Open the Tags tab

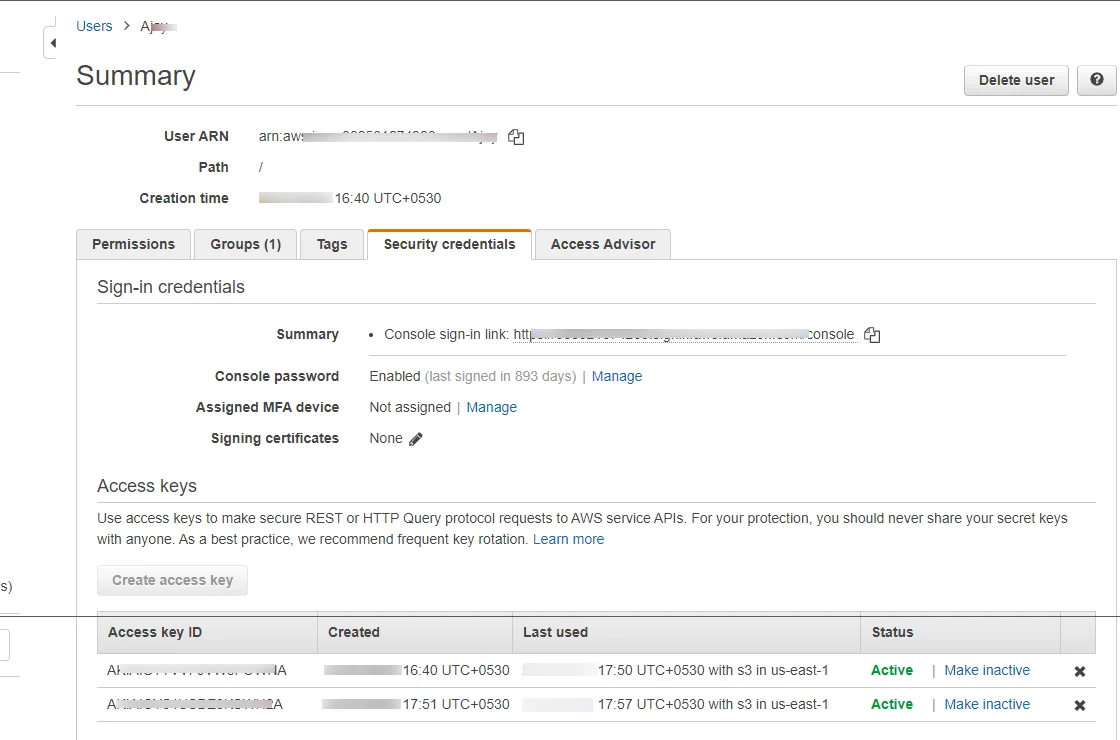(x=332, y=244)
